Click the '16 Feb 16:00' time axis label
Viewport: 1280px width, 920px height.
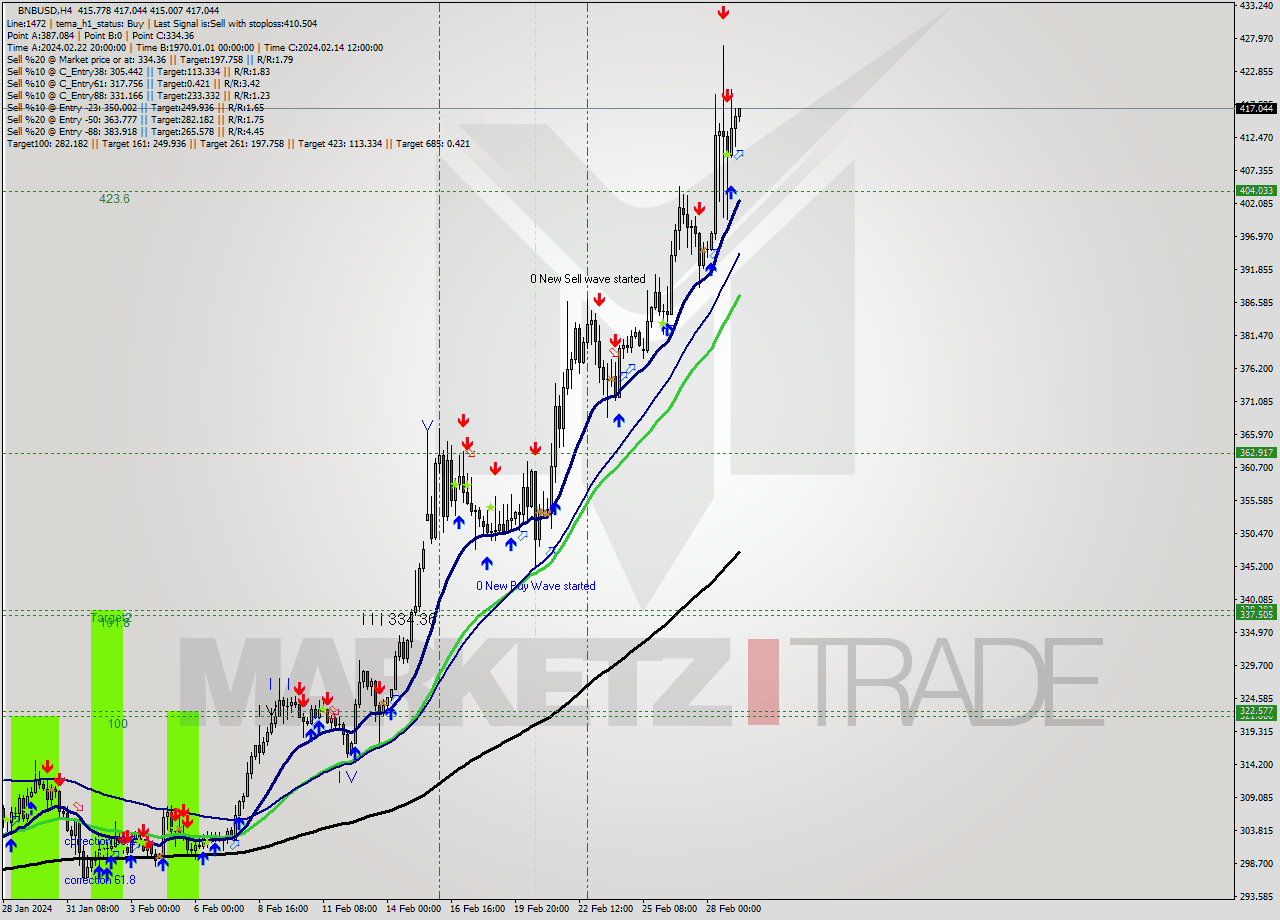[x=477, y=909]
